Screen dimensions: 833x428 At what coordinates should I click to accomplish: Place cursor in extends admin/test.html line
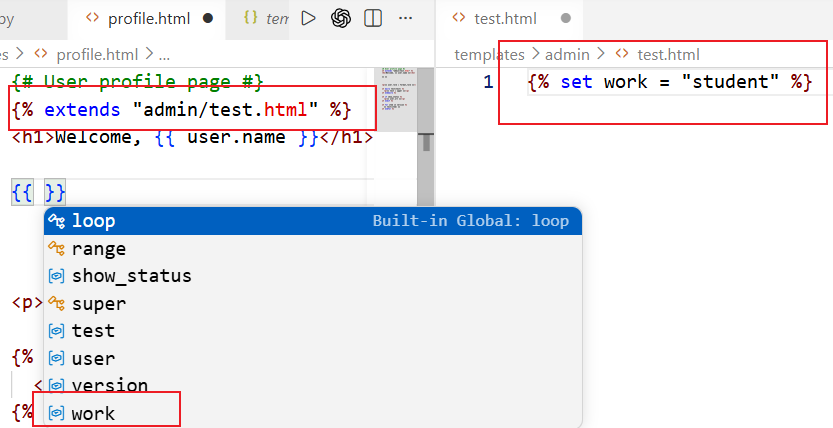click(x=181, y=110)
